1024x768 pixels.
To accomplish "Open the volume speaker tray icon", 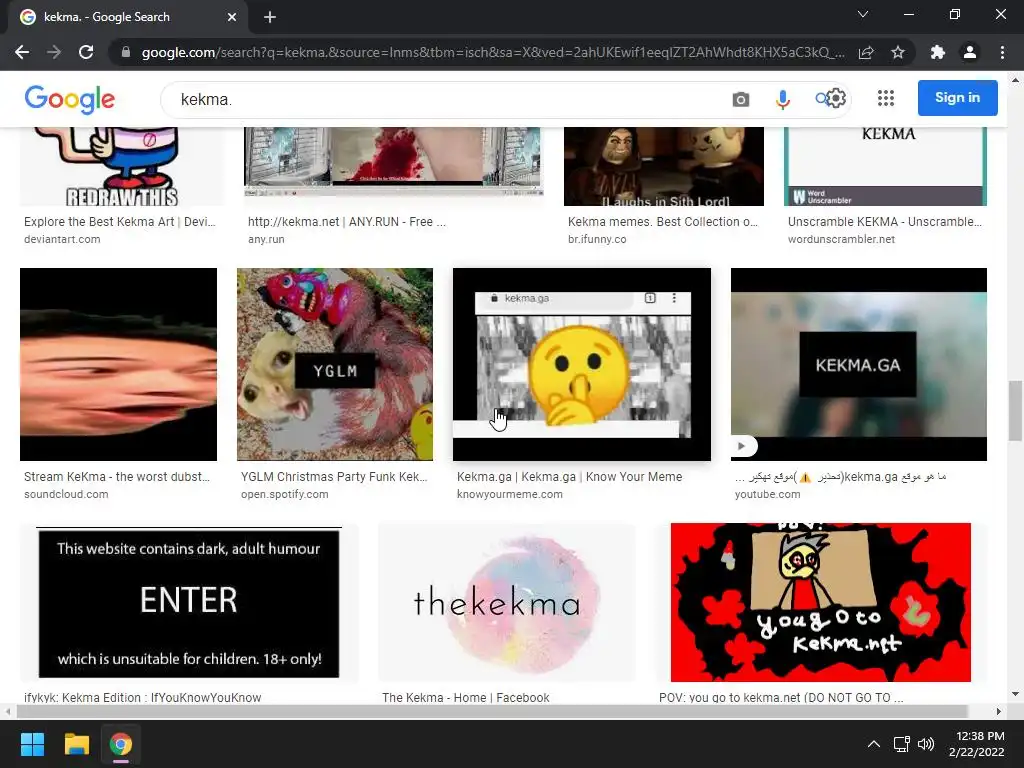I will 926,744.
